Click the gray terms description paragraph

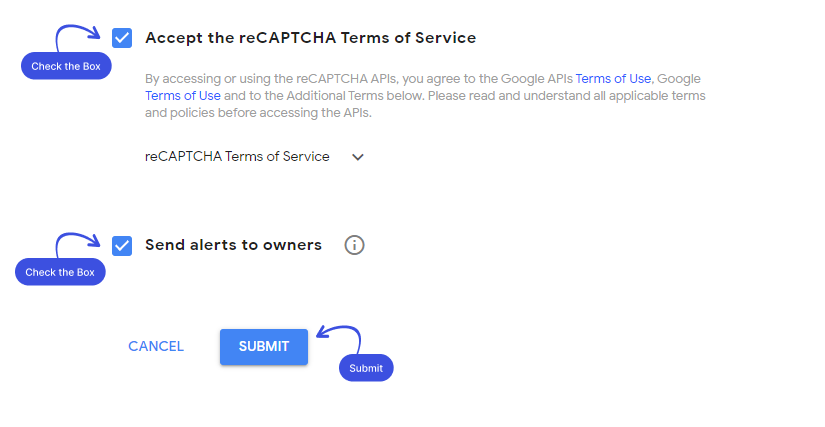pos(425,96)
